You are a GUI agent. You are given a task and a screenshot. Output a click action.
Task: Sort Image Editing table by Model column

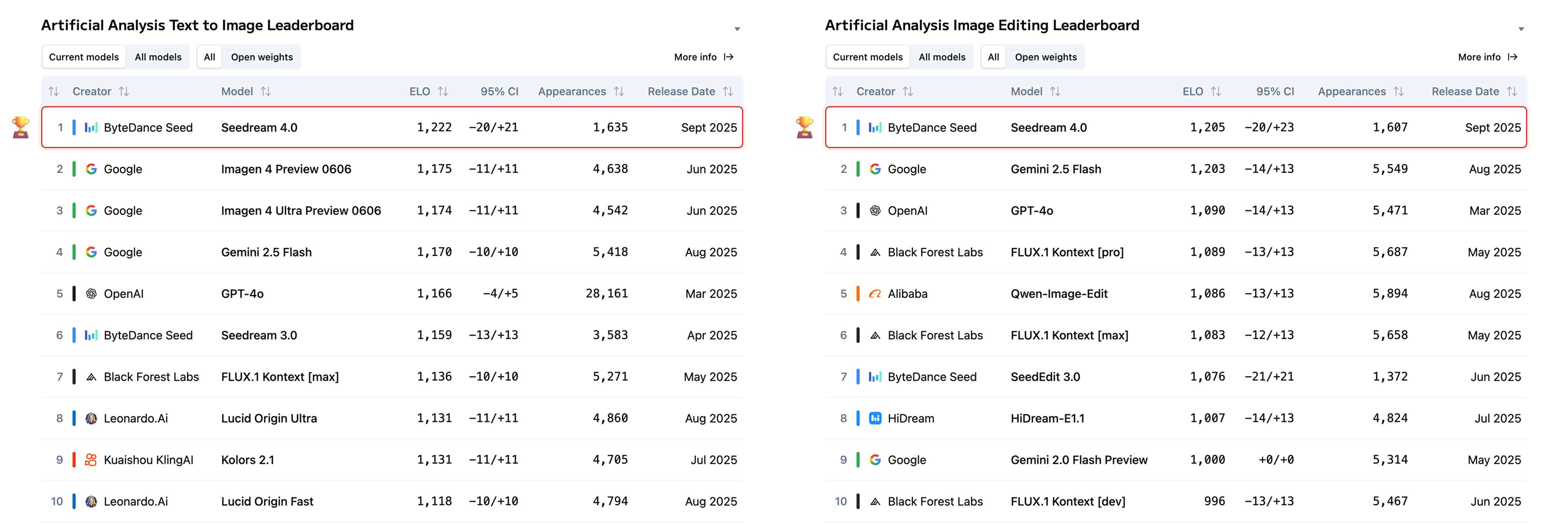coord(1055,91)
